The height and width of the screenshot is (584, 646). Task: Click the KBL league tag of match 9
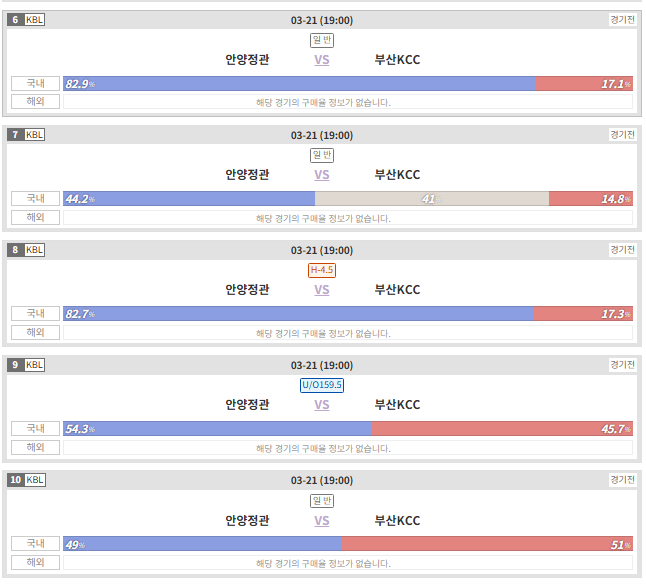35,365
